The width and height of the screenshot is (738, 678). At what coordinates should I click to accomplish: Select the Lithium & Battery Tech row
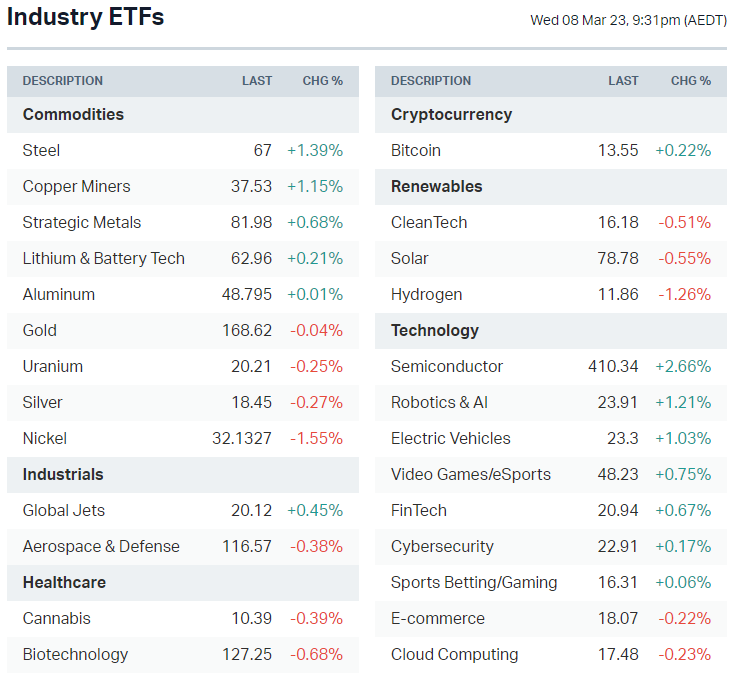103,258
